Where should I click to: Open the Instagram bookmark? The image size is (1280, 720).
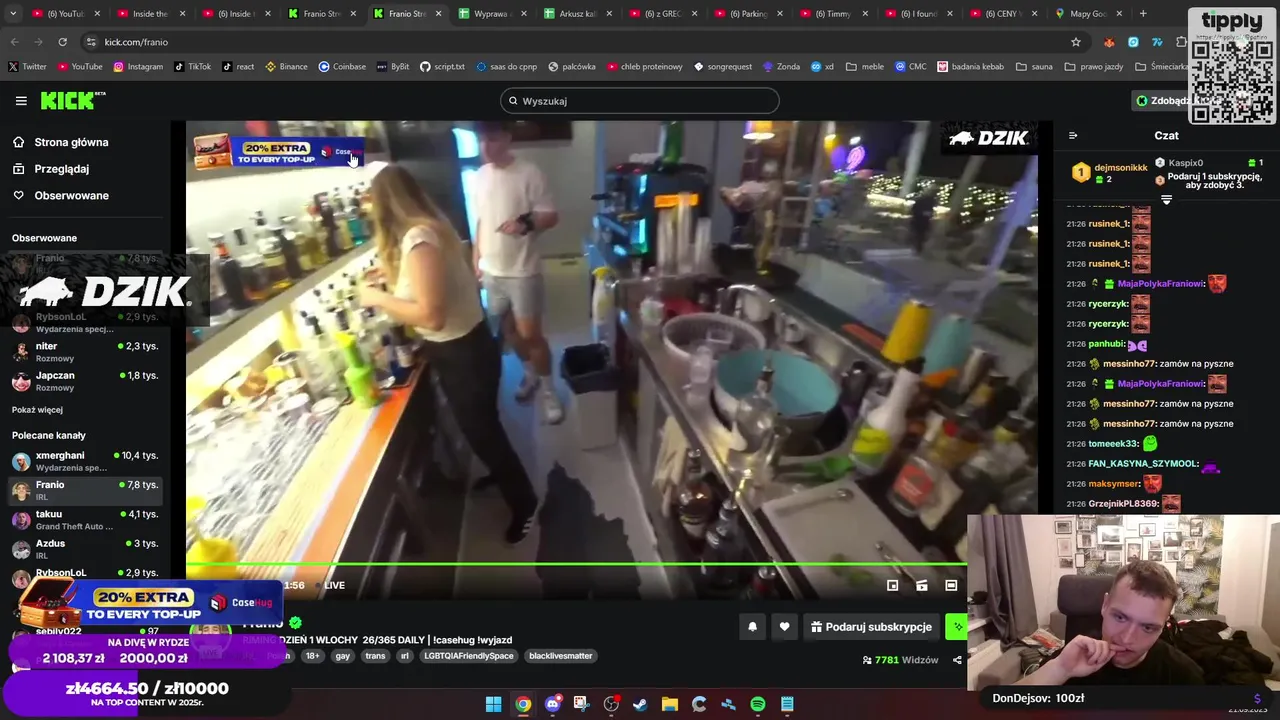click(138, 67)
